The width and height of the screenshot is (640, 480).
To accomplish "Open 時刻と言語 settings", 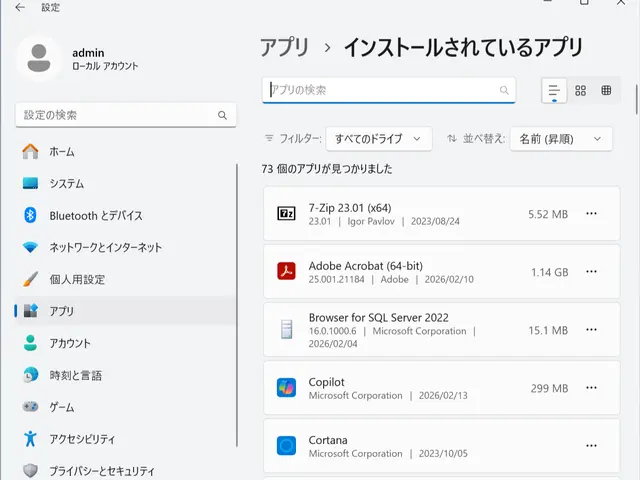I will (x=126, y=375).
